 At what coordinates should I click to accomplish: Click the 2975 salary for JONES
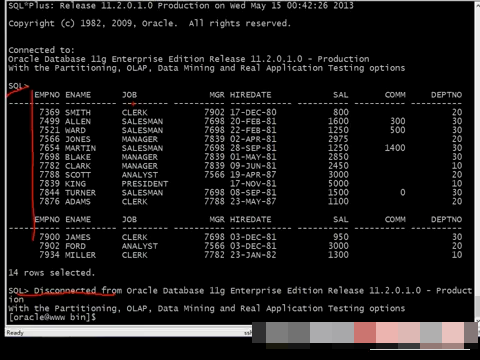[338, 139]
